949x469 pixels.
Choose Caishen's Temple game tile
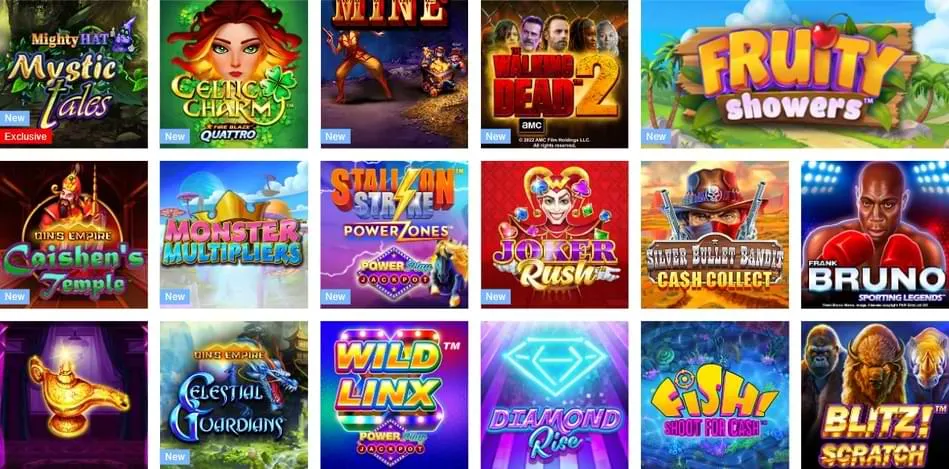coord(73,235)
